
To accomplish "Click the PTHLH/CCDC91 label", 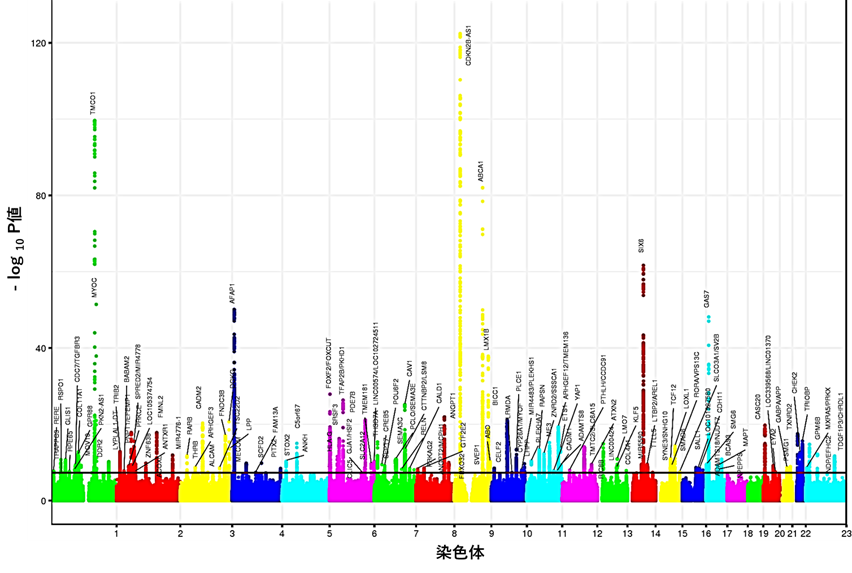I will coord(603,379).
